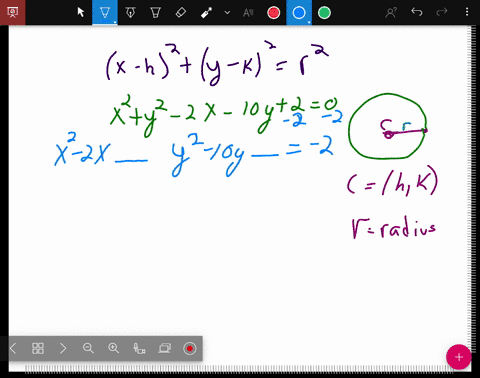The height and width of the screenshot is (378, 480).
Task: Click the horizontal scrollbar along the bottom
Action: coord(240,369)
